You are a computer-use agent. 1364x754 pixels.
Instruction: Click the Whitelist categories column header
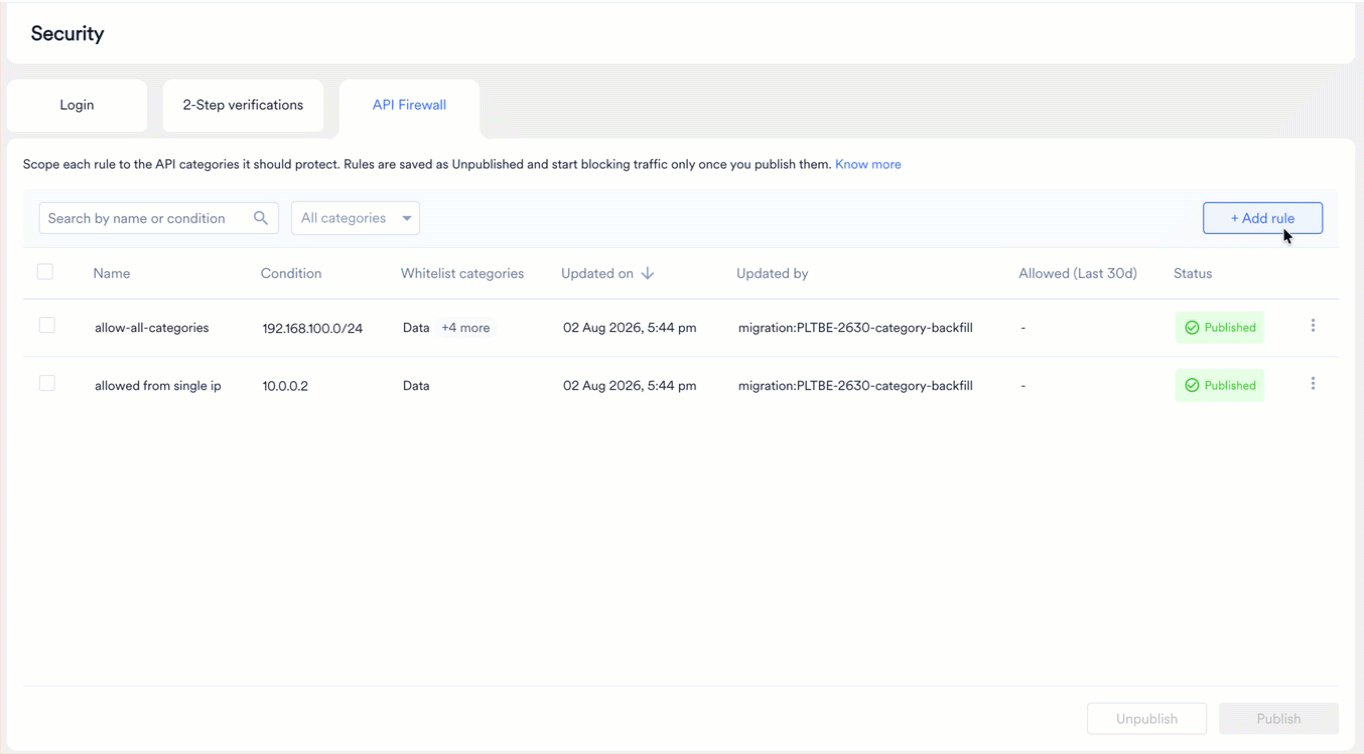click(462, 273)
